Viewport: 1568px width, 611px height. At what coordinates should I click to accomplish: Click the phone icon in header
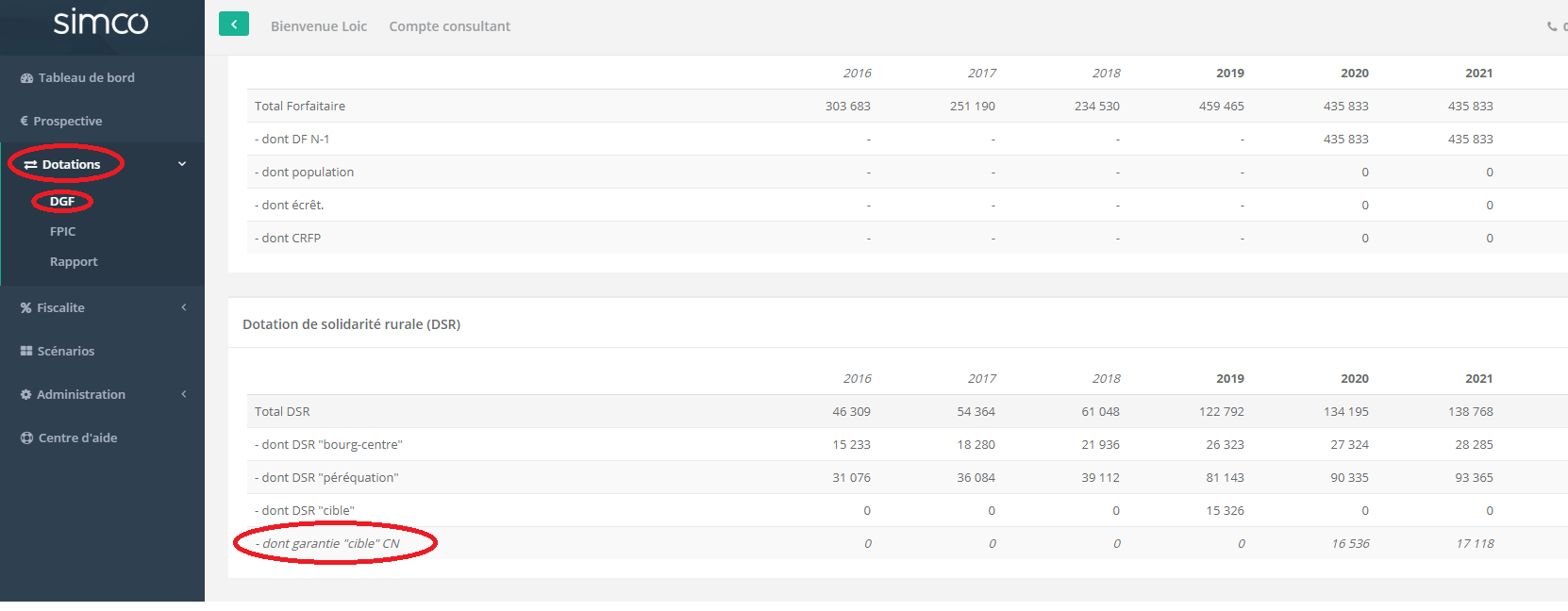pos(1552,26)
